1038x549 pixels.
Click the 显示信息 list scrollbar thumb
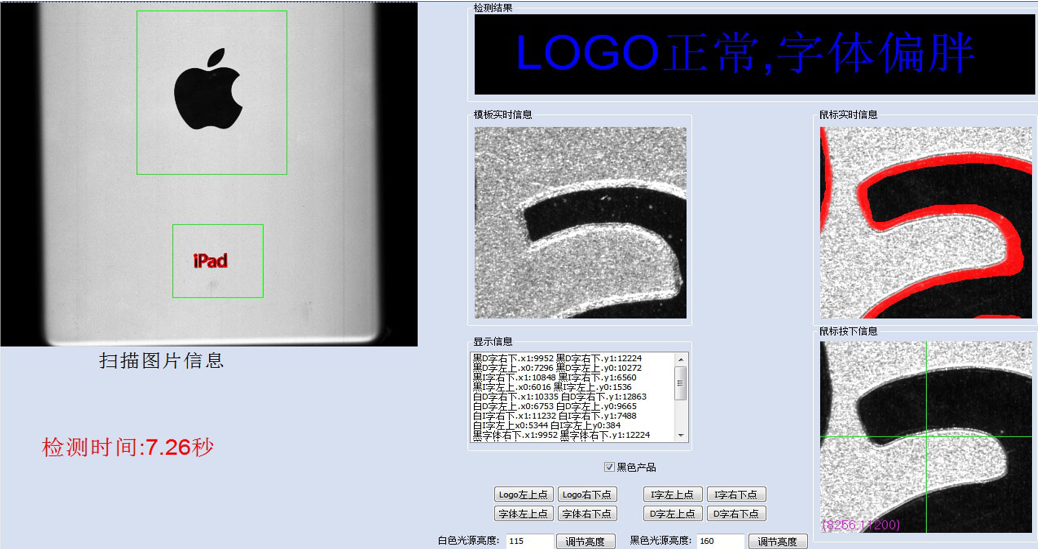tap(681, 383)
